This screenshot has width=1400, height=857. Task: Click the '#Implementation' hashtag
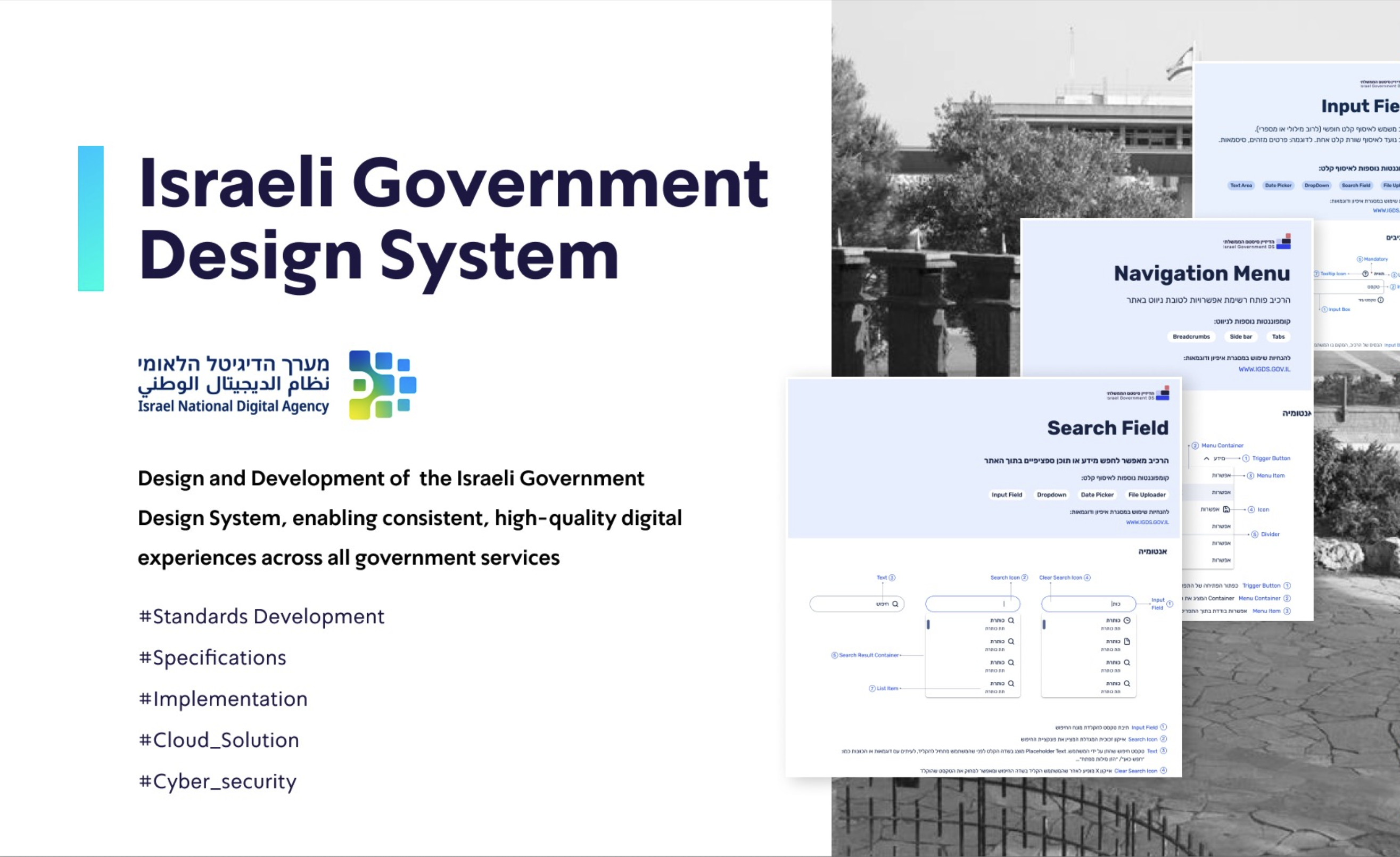pyautogui.click(x=223, y=699)
